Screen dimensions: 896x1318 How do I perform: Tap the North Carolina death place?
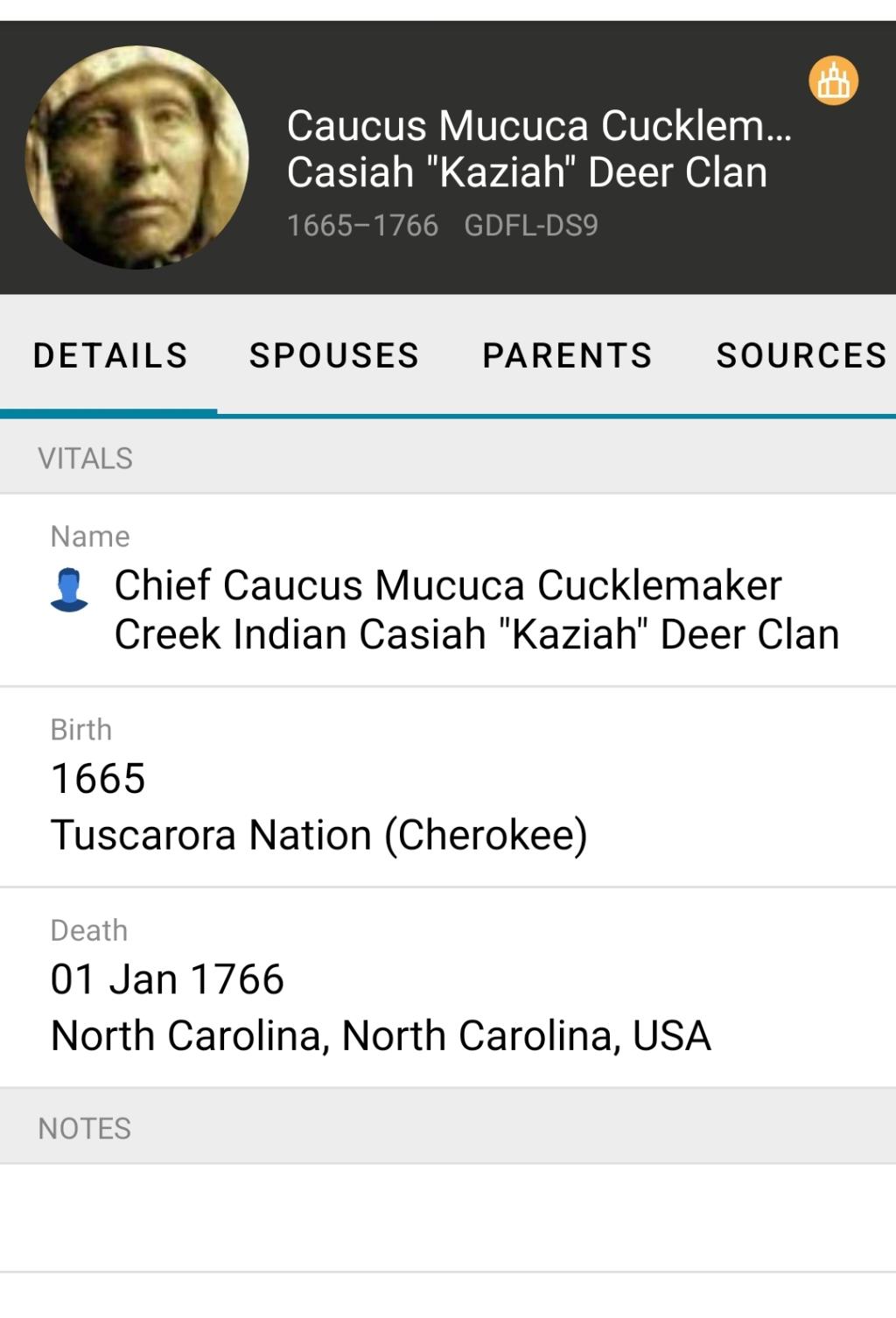tap(381, 1036)
